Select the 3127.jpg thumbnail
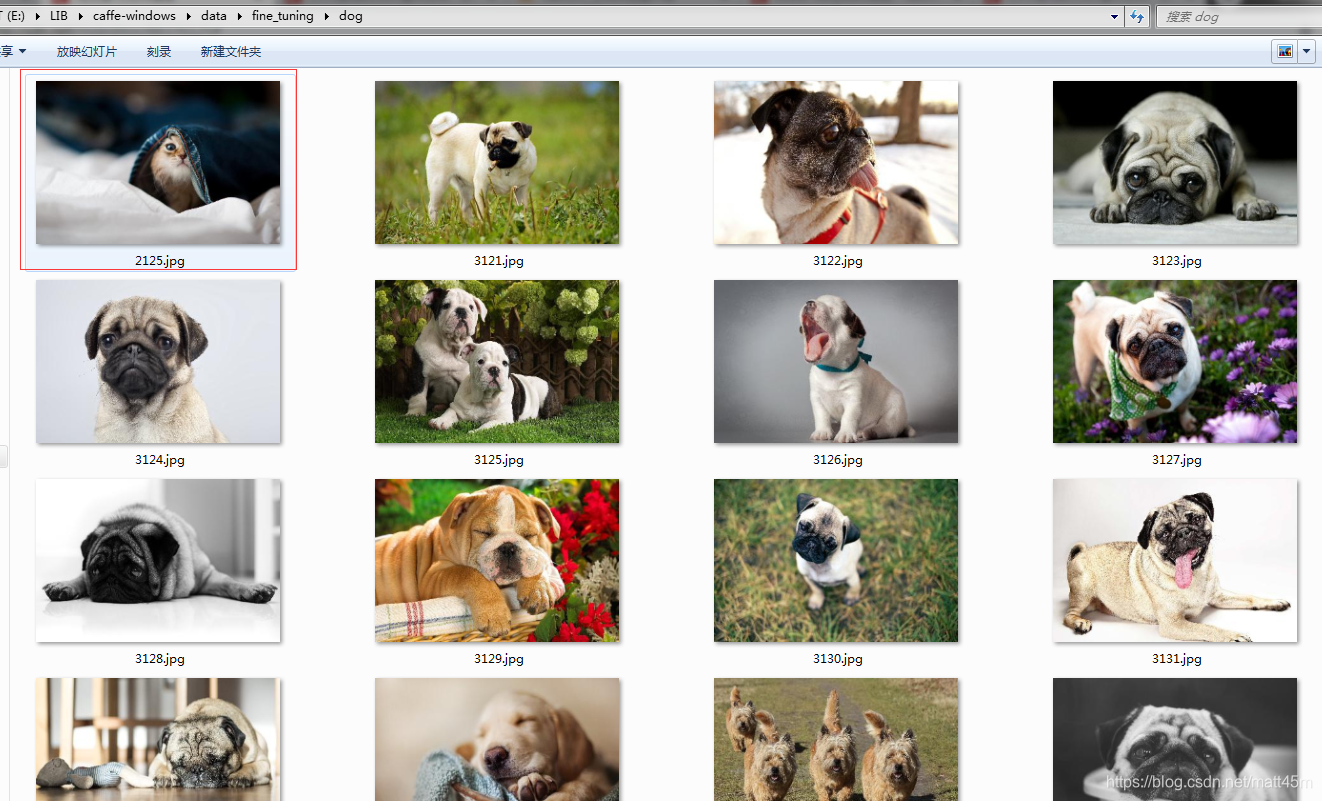 [1175, 361]
